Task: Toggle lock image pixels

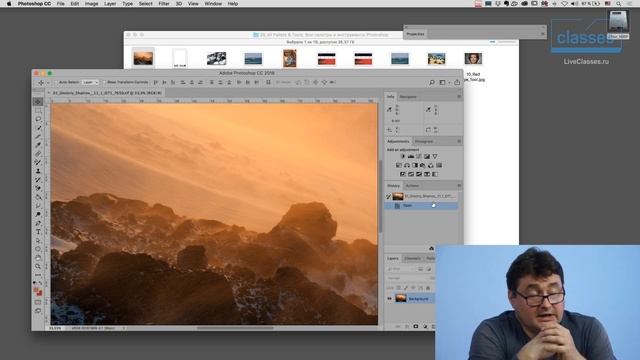Action: pyautogui.click(x=406, y=288)
